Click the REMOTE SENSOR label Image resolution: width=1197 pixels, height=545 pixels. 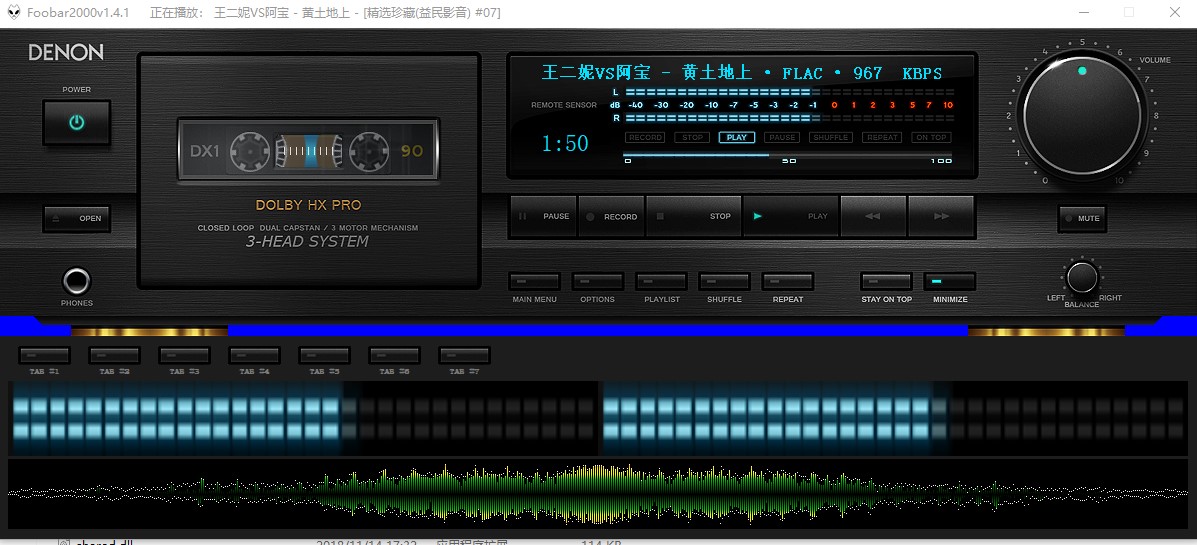564,105
